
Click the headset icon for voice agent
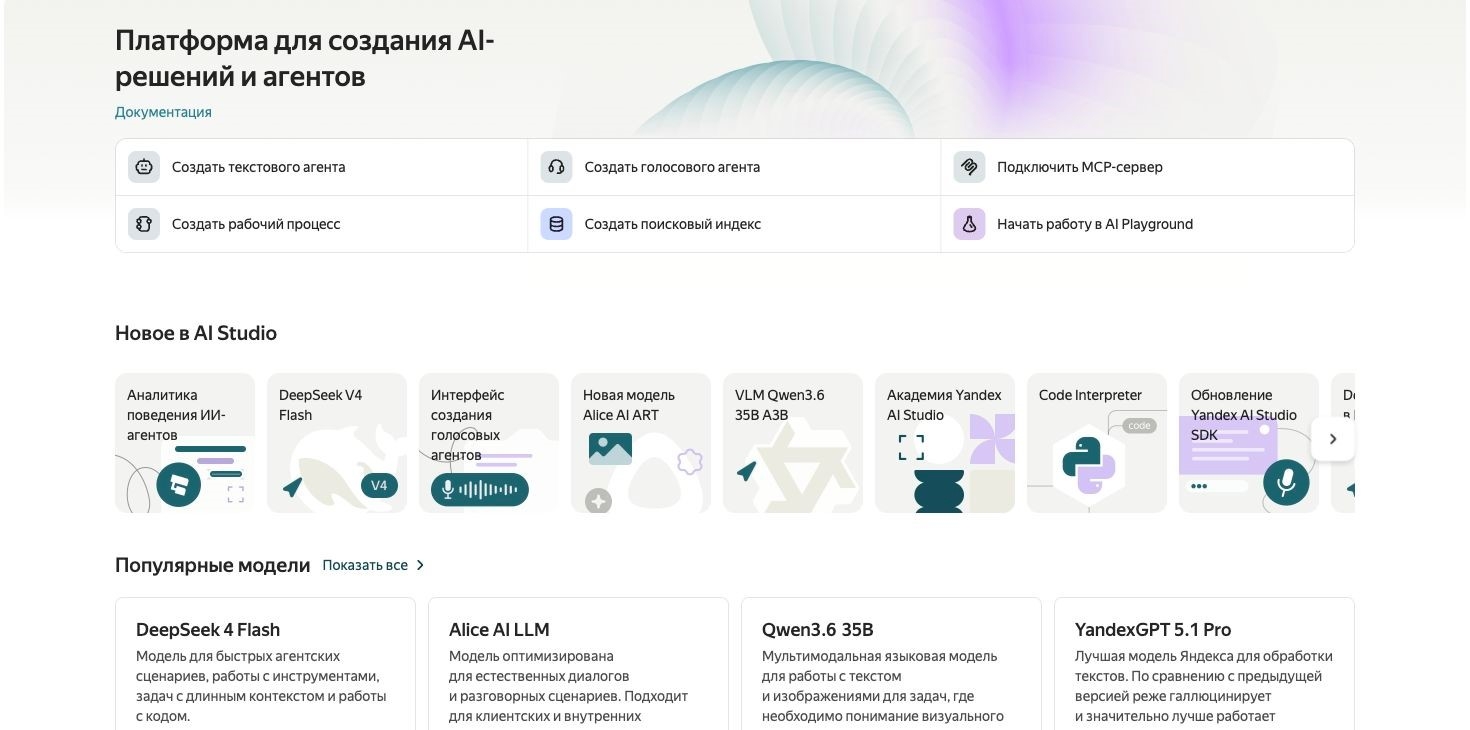557,167
